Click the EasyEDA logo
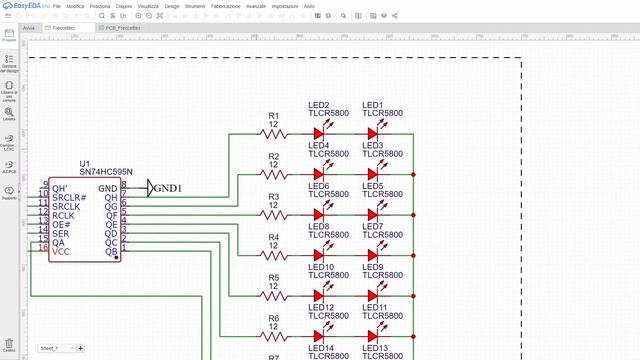Screen dimensions: 640x360 [x=26, y=6]
